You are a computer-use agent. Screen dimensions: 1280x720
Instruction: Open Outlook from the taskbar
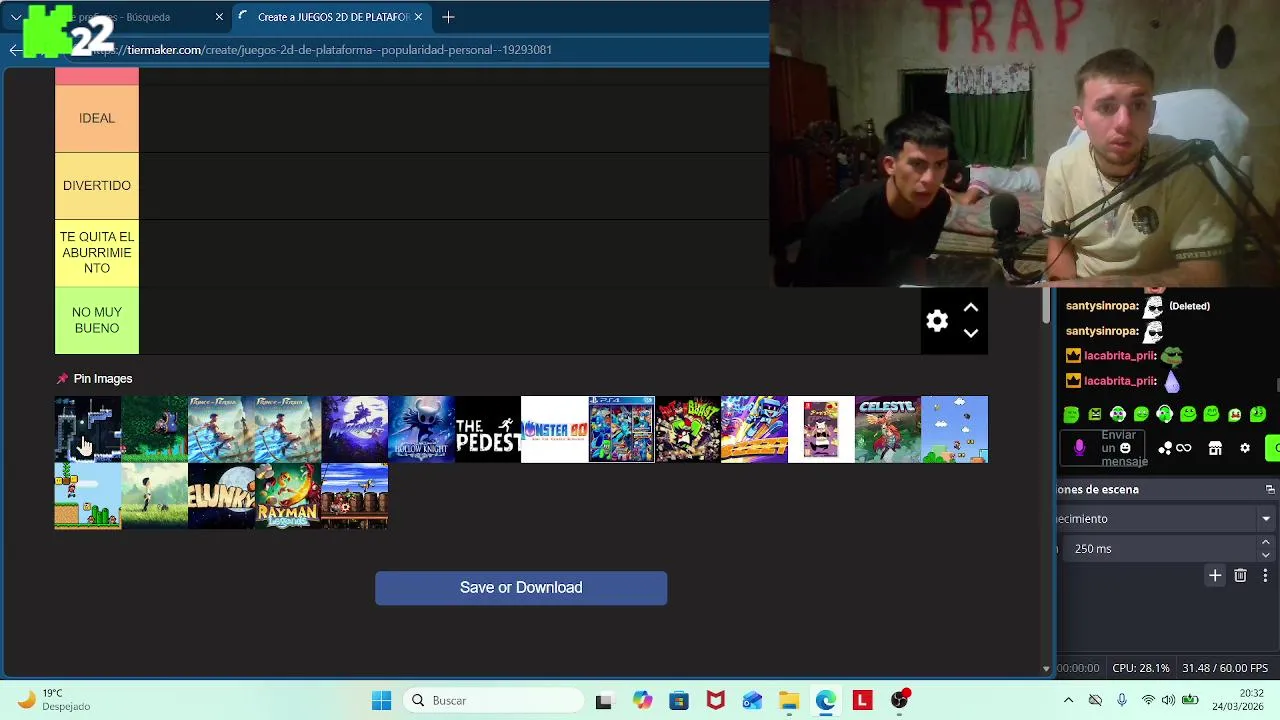tap(752, 701)
